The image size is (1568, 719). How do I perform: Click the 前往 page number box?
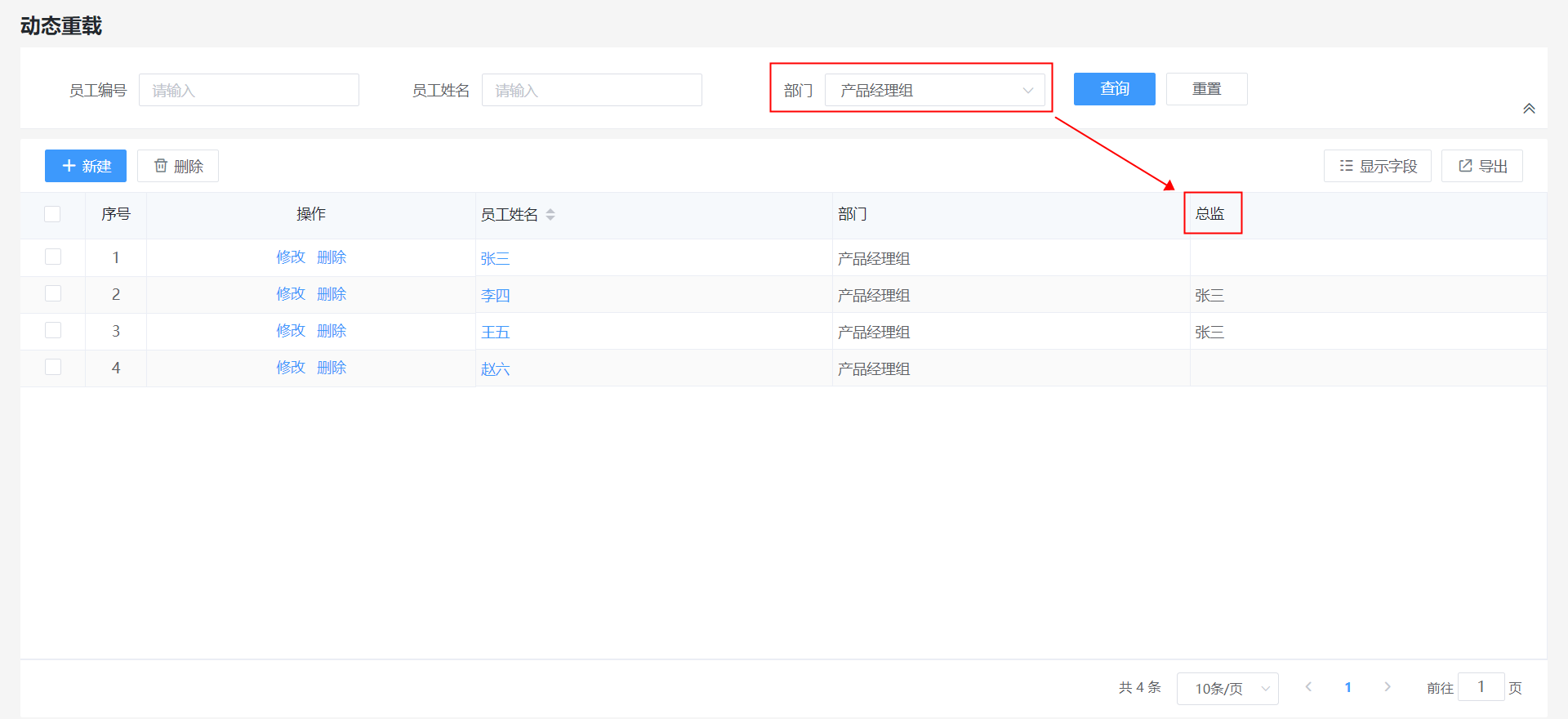coord(1480,687)
